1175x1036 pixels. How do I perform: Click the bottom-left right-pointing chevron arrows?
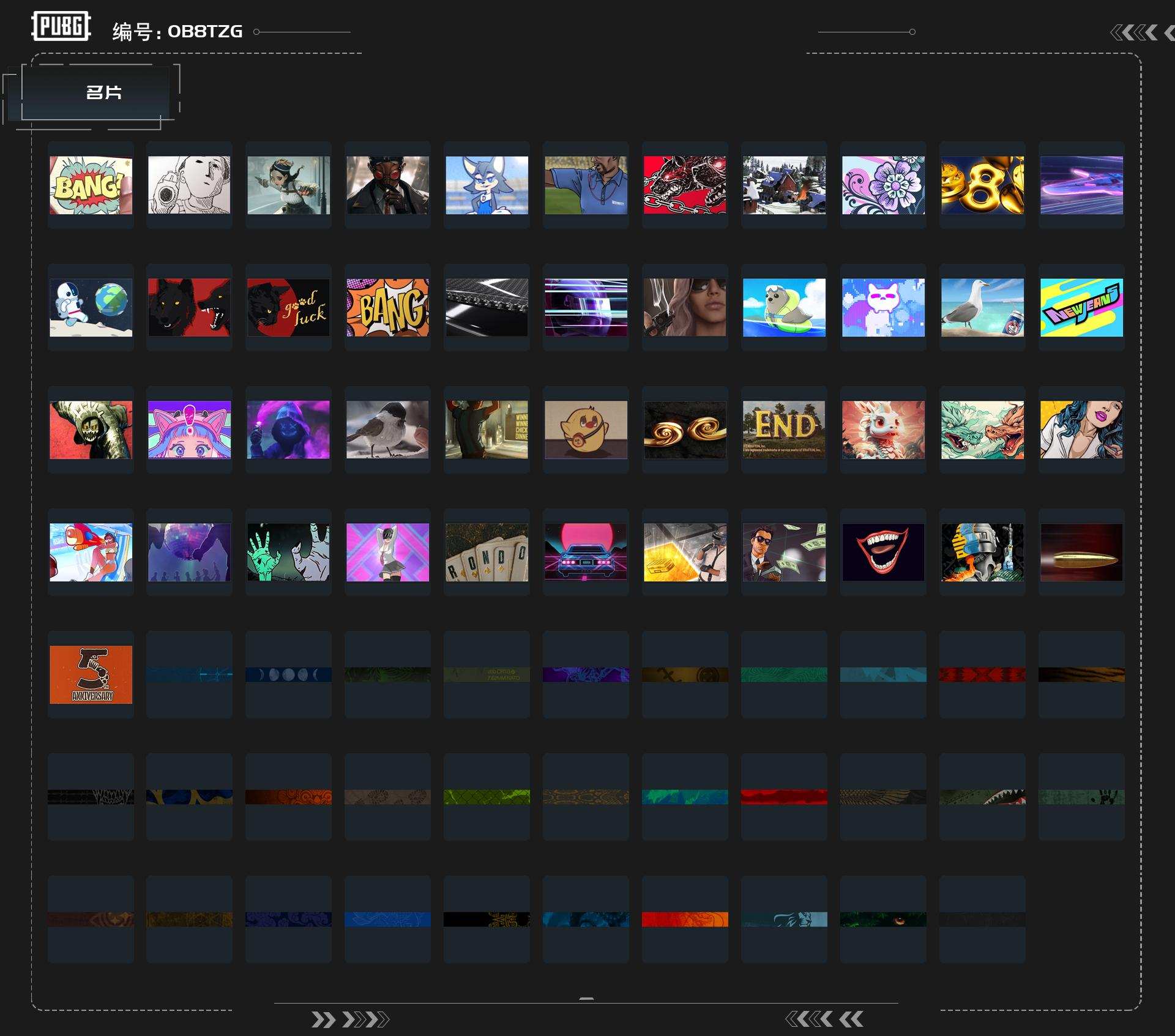pyautogui.click(x=349, y=1019)
